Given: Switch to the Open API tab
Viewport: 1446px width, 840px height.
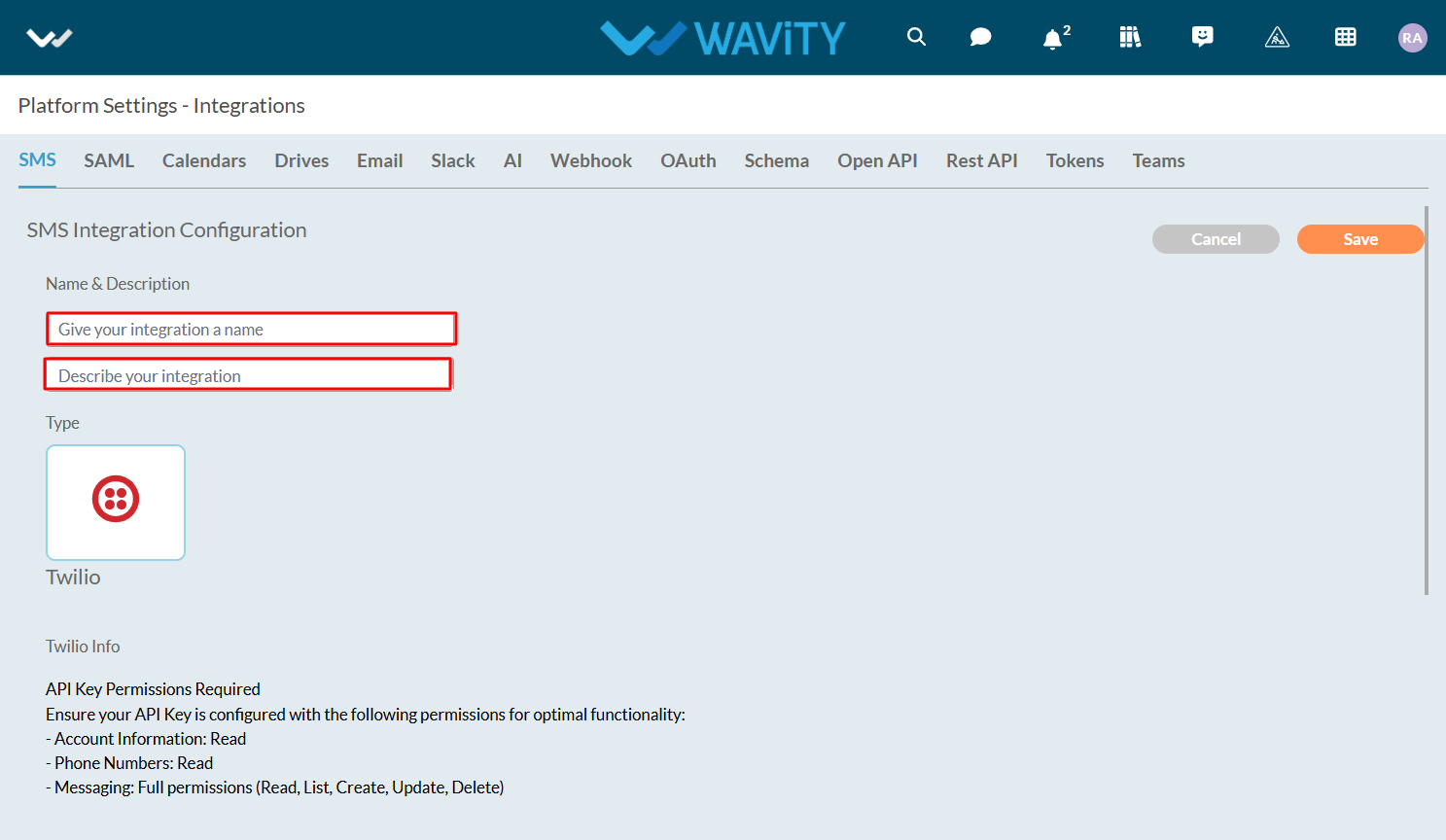Looking at the screenshot, I should point(877,160).
